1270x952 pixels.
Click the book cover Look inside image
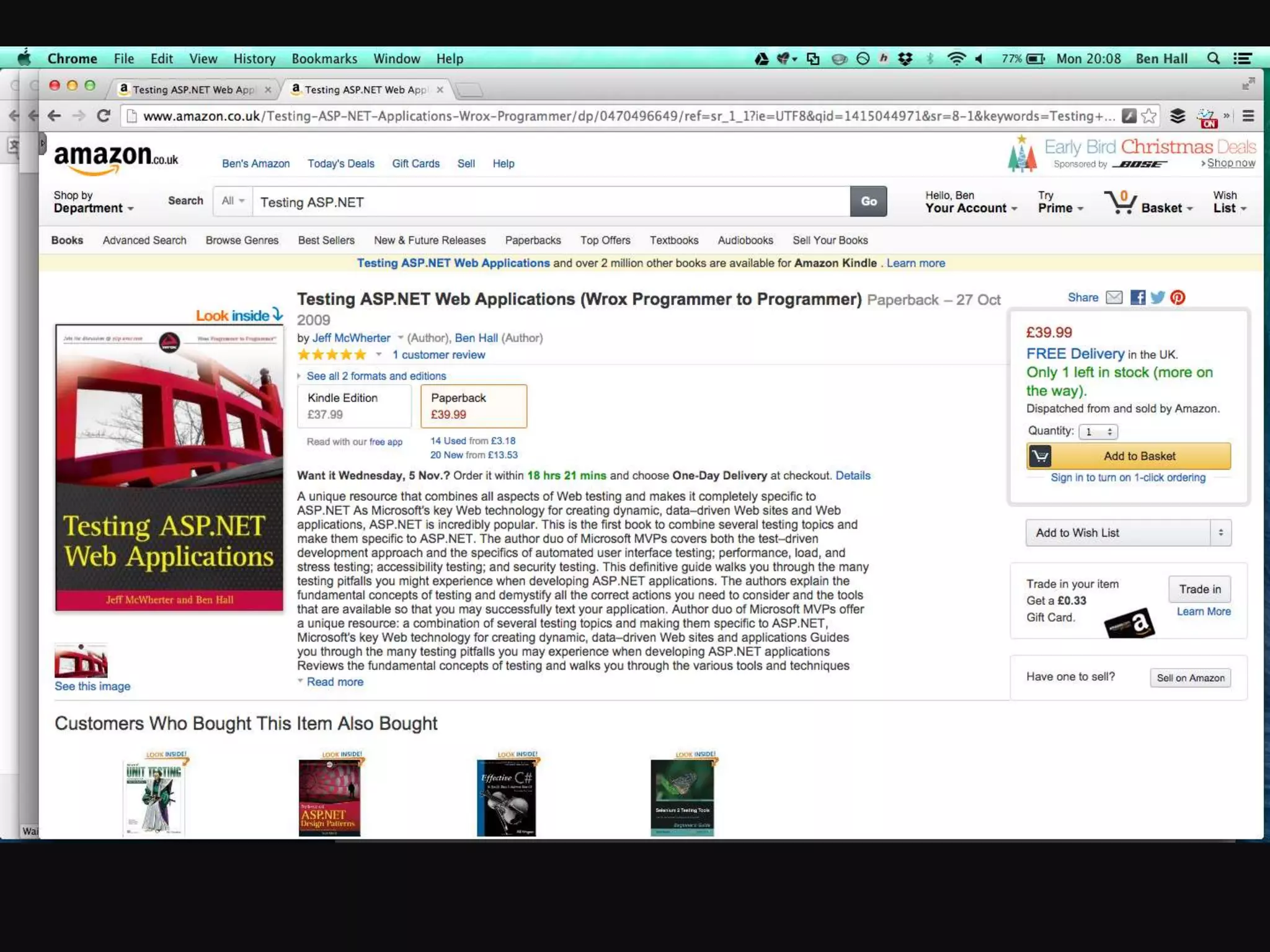[169, 467]
